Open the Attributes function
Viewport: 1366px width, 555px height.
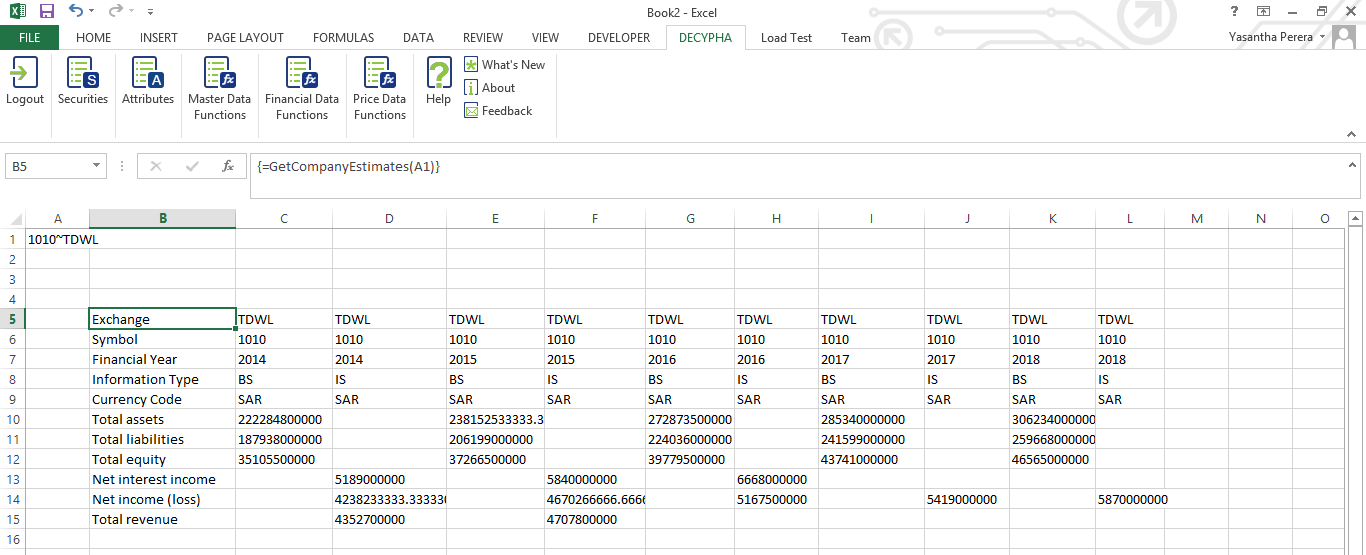pyautogui.click(x=148, y=82)
